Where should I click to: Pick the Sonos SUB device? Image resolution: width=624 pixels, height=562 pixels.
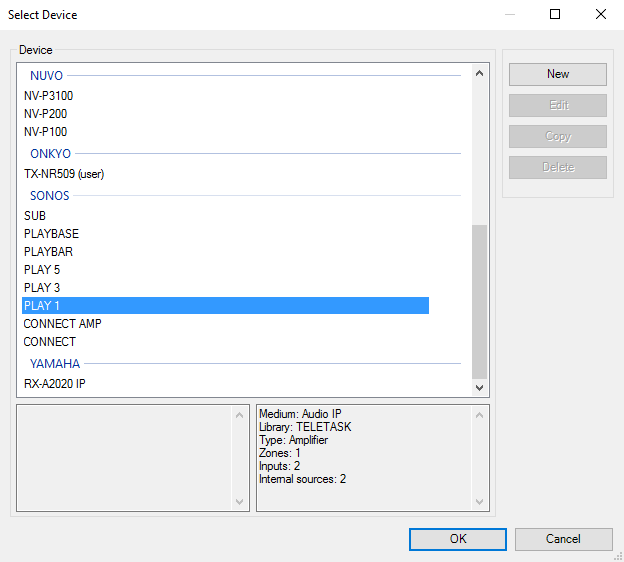click(35, 216)
